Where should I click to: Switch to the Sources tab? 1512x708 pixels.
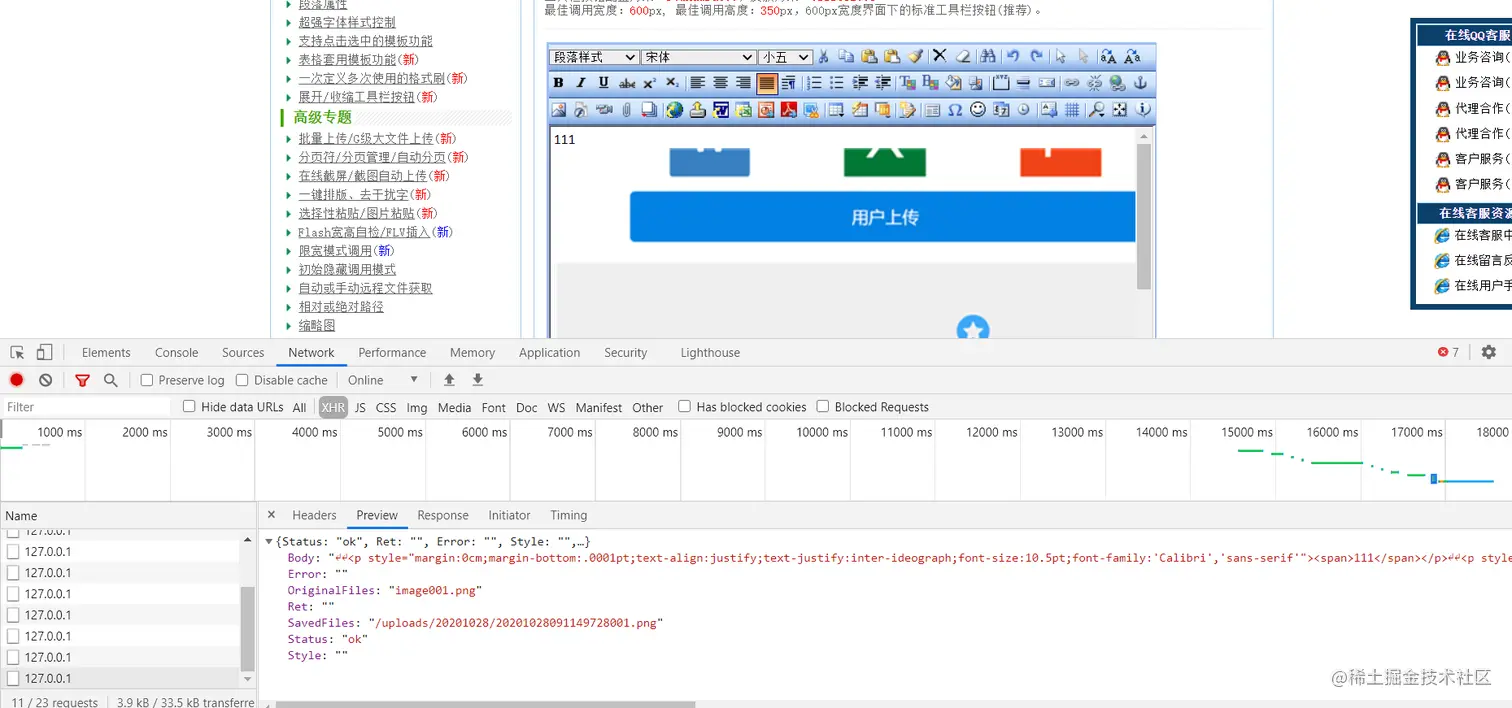click(243, 352)
